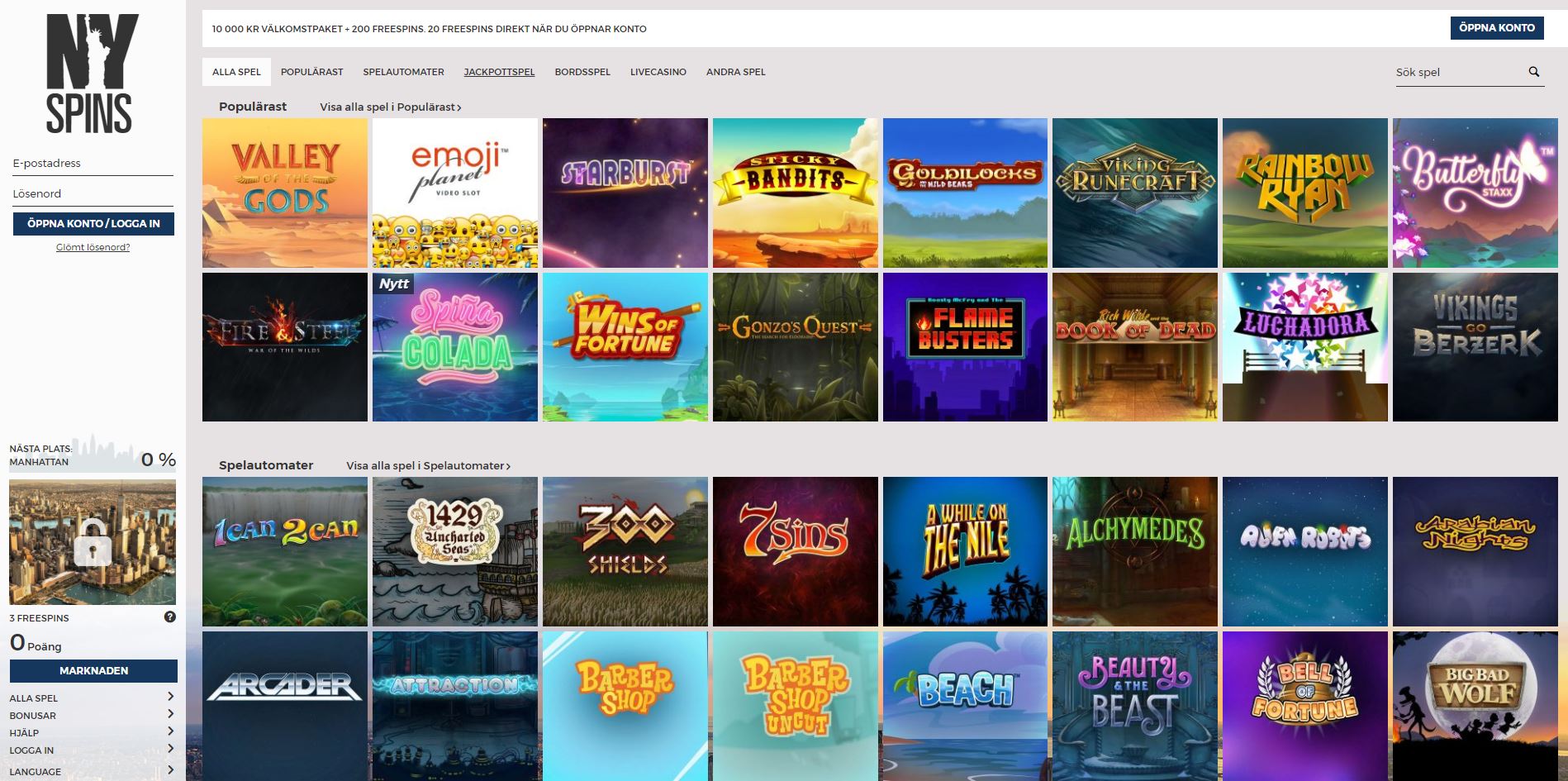Launch Gonzo's Quest slot game
1568x781 pixels.
pos(795,347)
